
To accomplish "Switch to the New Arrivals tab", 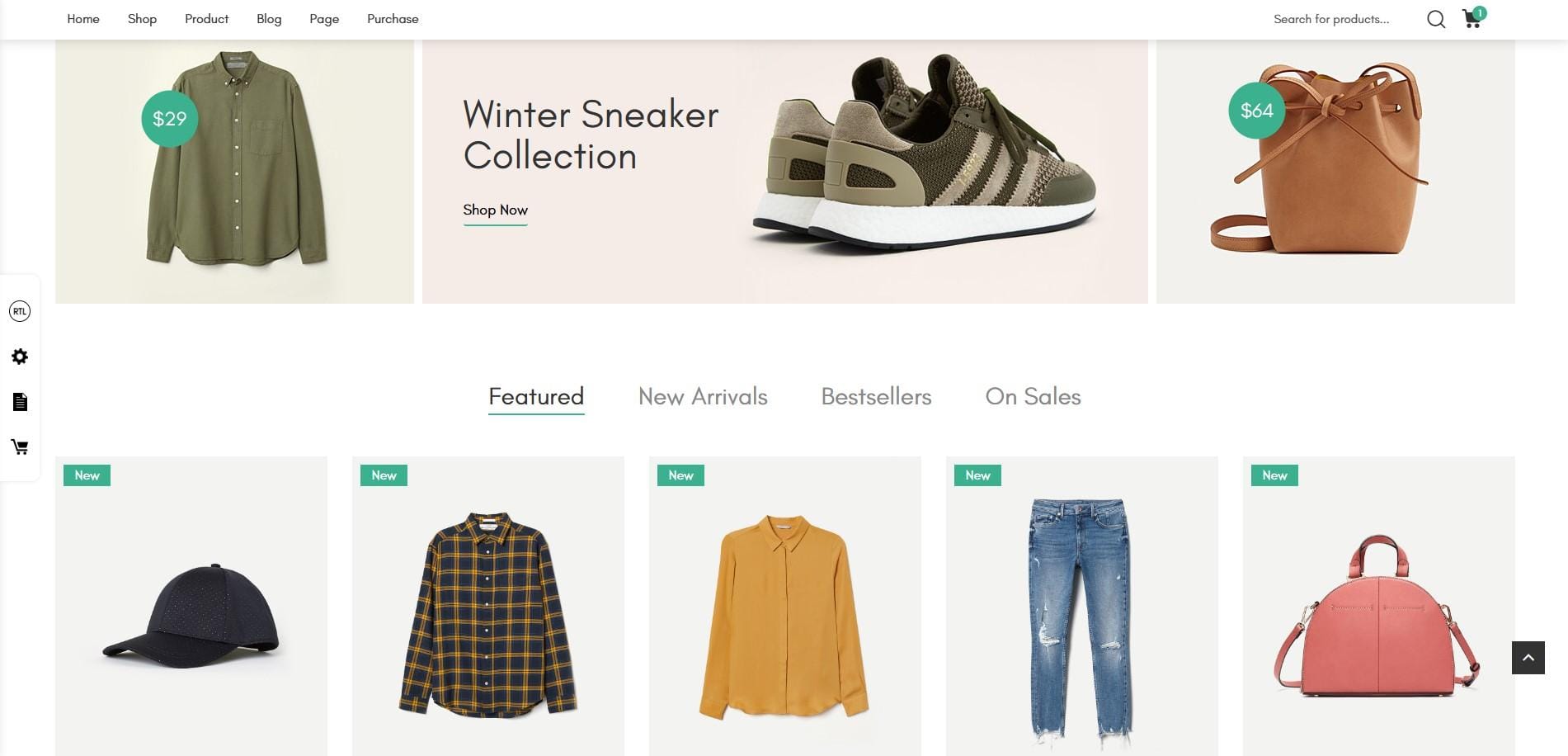I will 703,397.
